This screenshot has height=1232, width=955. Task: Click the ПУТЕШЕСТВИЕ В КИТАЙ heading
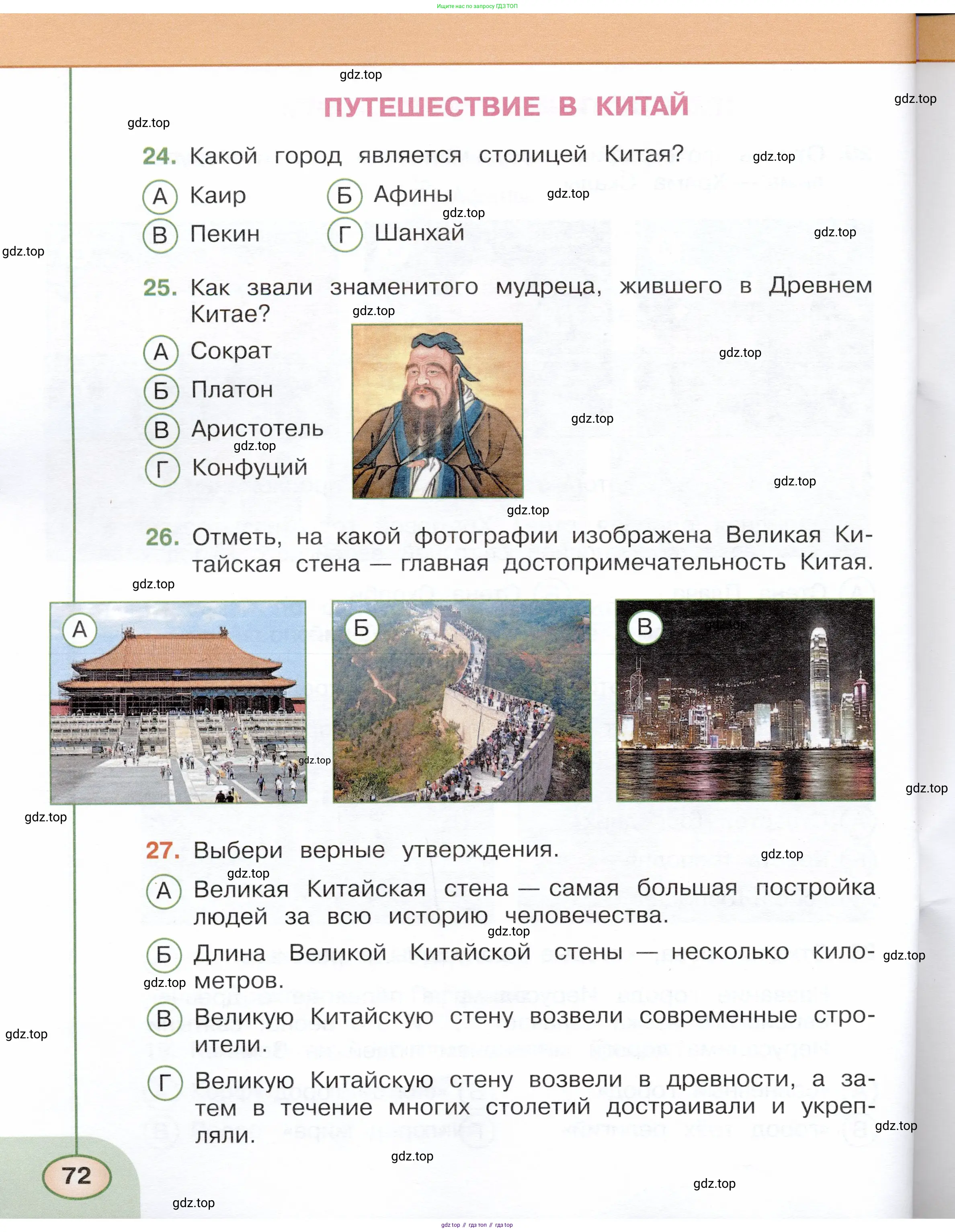506,106
